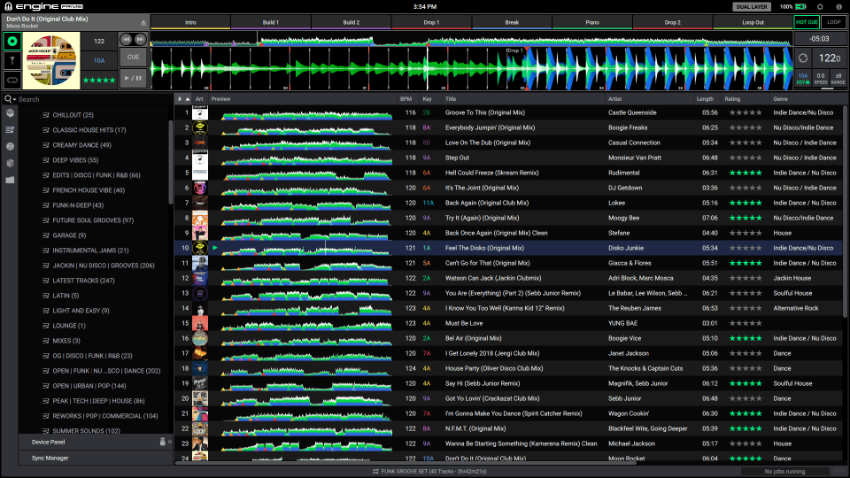
Task: Hit the CUE button
Action: (x=133, y=57)
